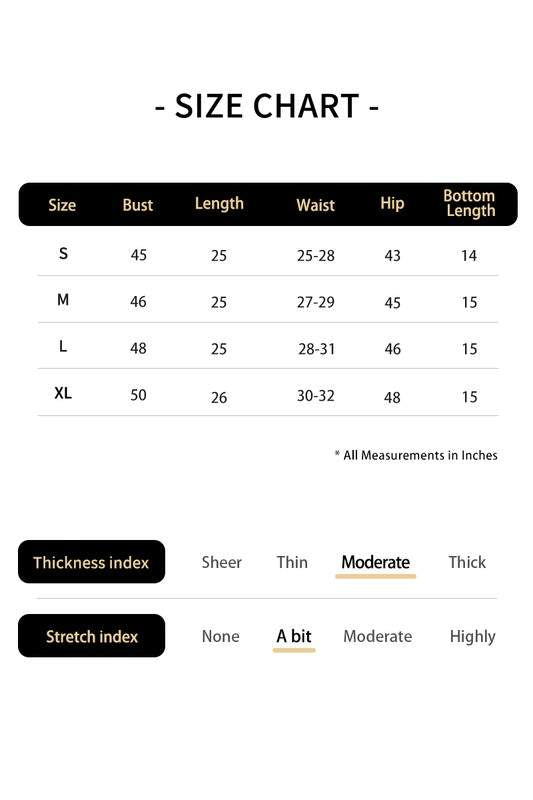The height and width of the screenshot is (800, 533).
Task: Select the Highly stretch option
Action: [x=472, y=637]
